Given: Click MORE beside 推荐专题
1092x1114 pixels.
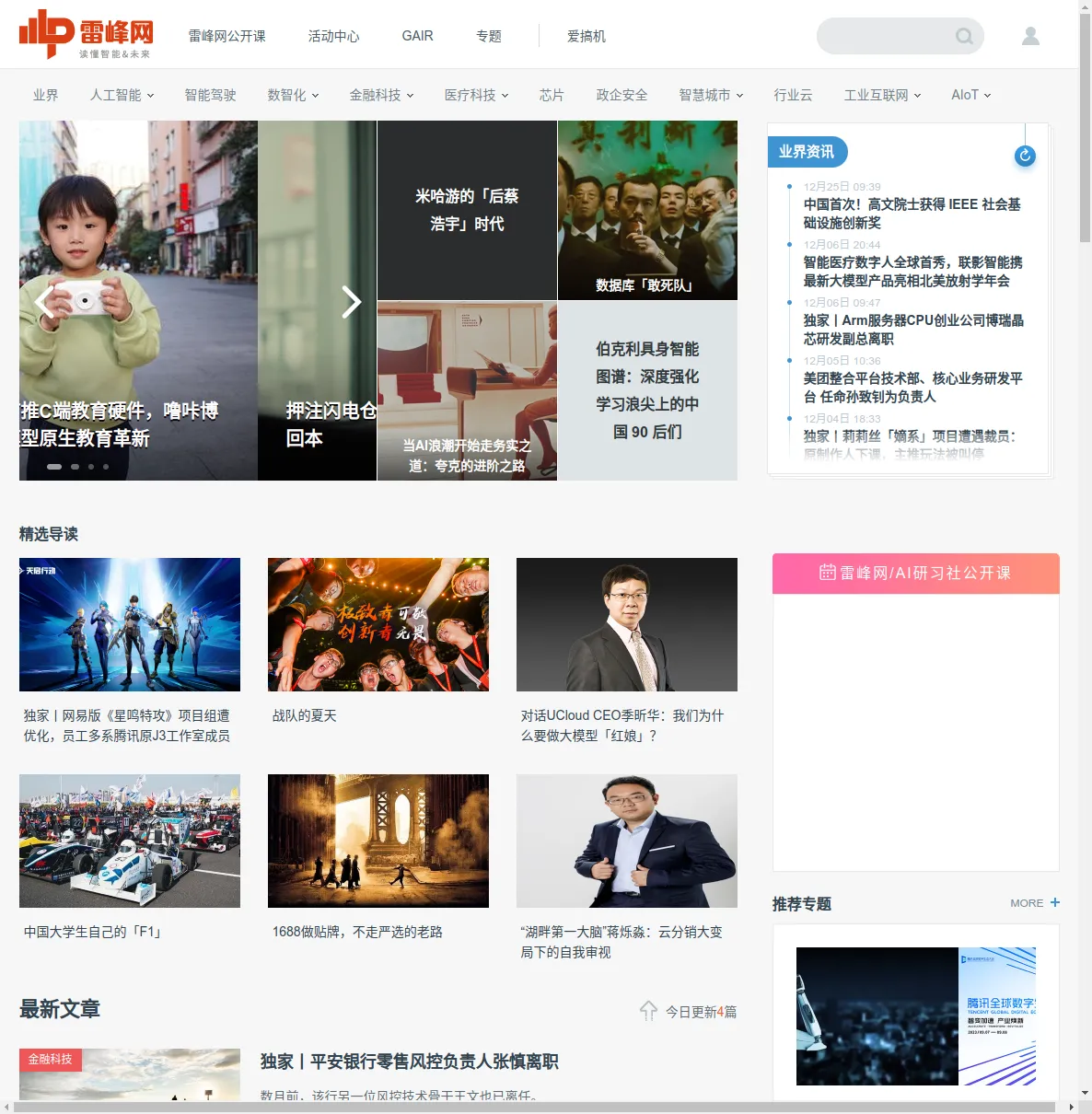Looking at the screenshot, I should click(1027, 903).
